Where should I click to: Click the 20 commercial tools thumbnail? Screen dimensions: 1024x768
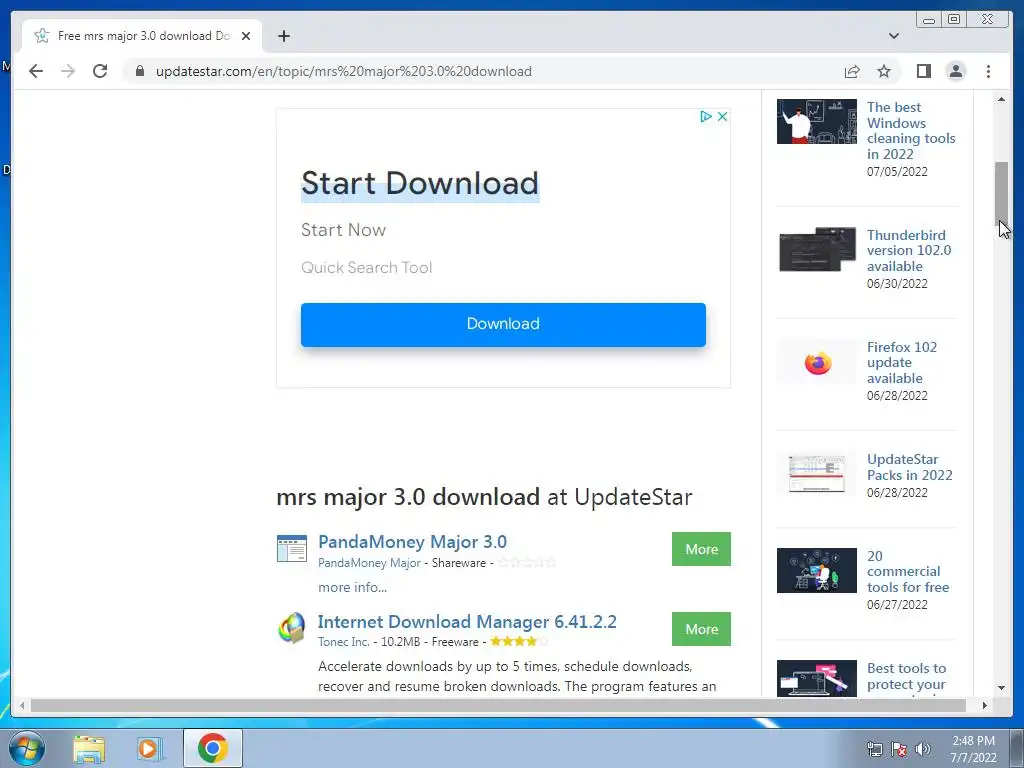pos(816,571)
